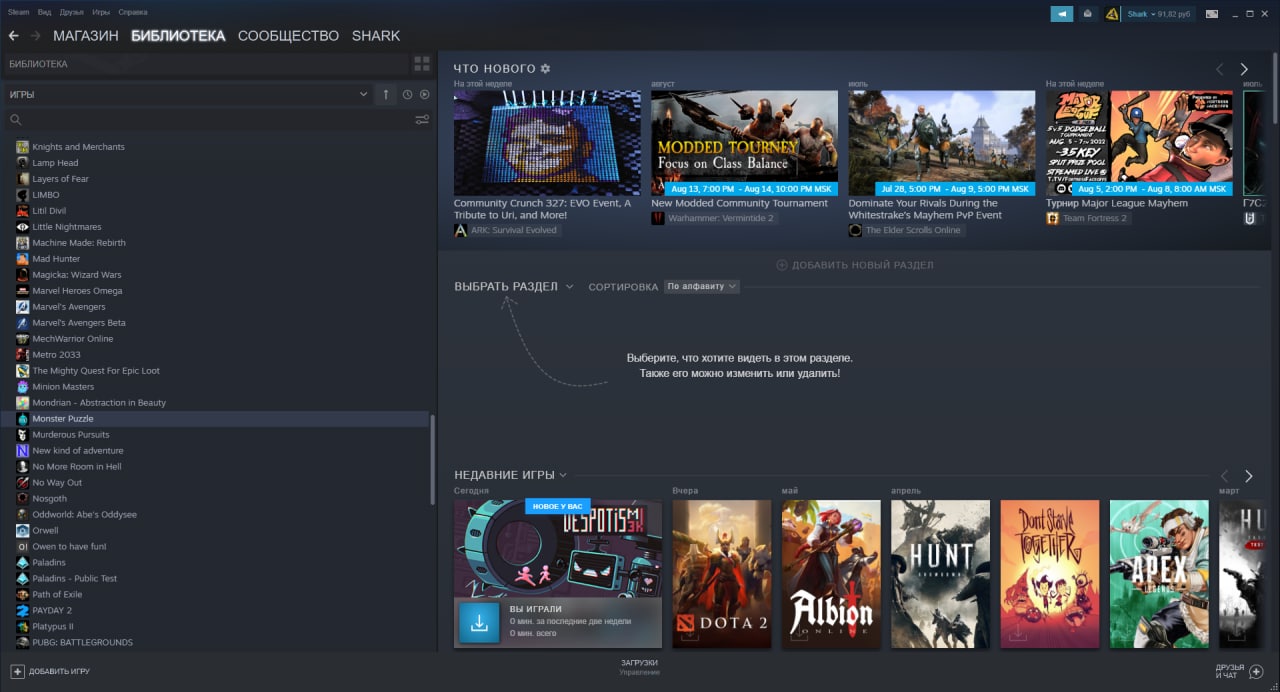The height and width of the screenshot is (692, 1280).
Task: Click the scroll-to-top arrow in the library
Action: 386,94
